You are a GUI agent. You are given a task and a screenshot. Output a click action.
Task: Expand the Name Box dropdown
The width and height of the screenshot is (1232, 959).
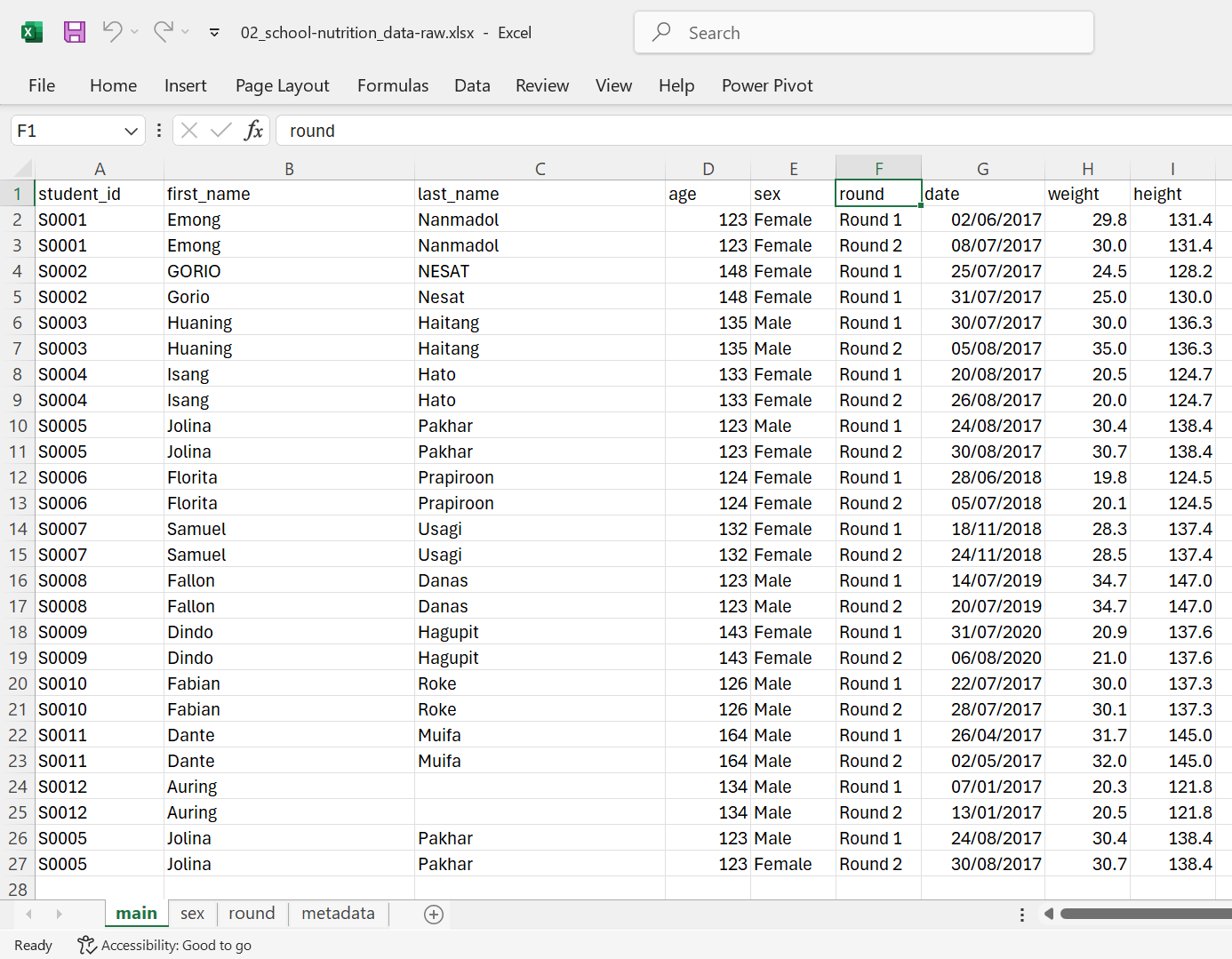(x=131, y=131)
